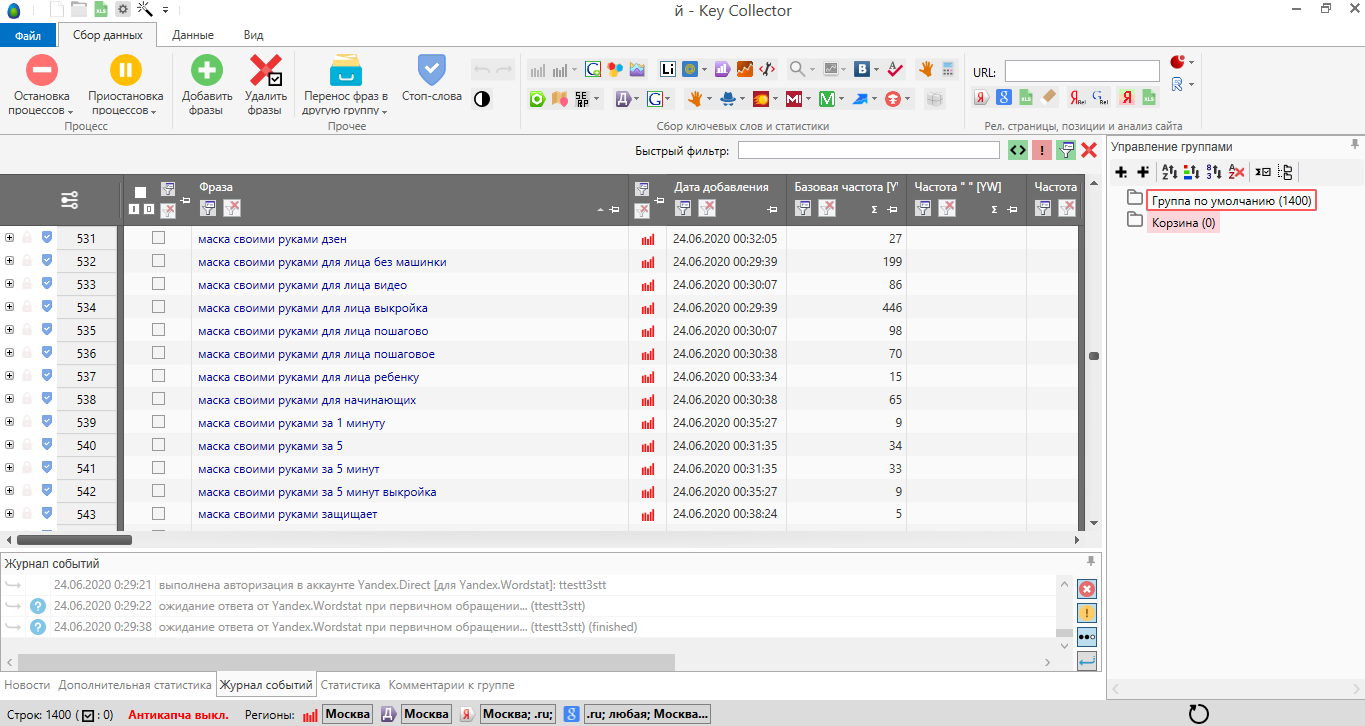
Task: Select the Корзина (0) group
Action: (1183, 223)
